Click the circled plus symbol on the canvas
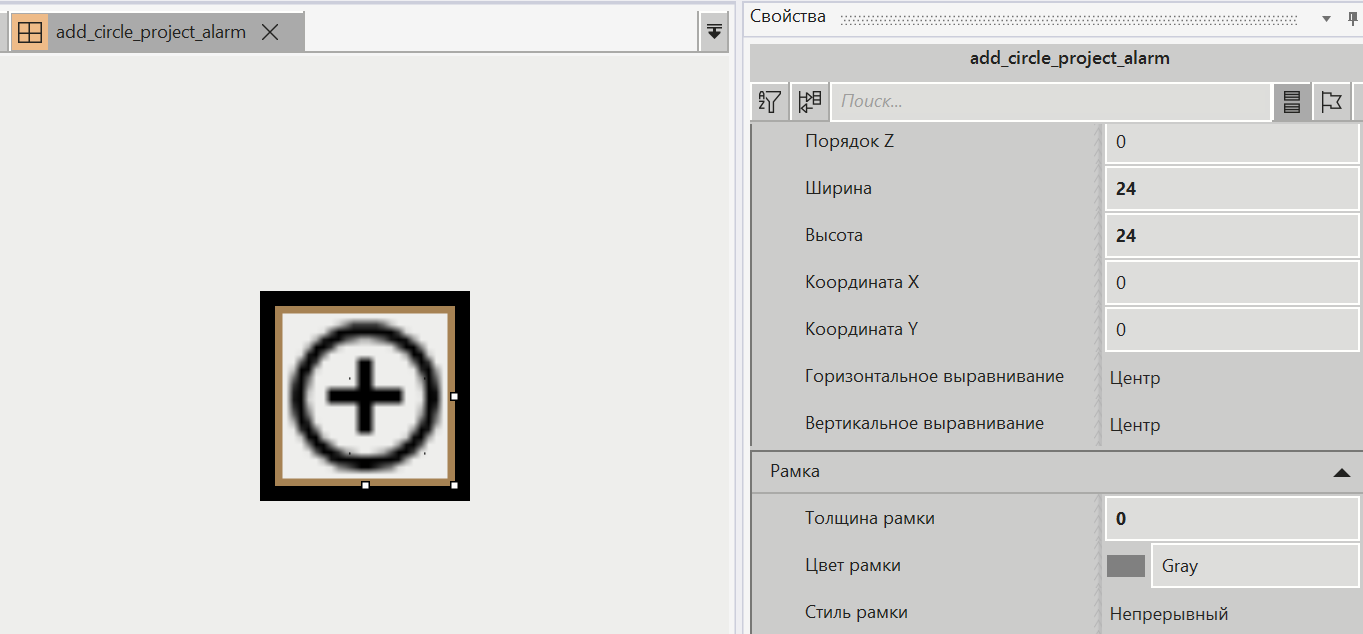The image size is (1363, 634). 365,394
